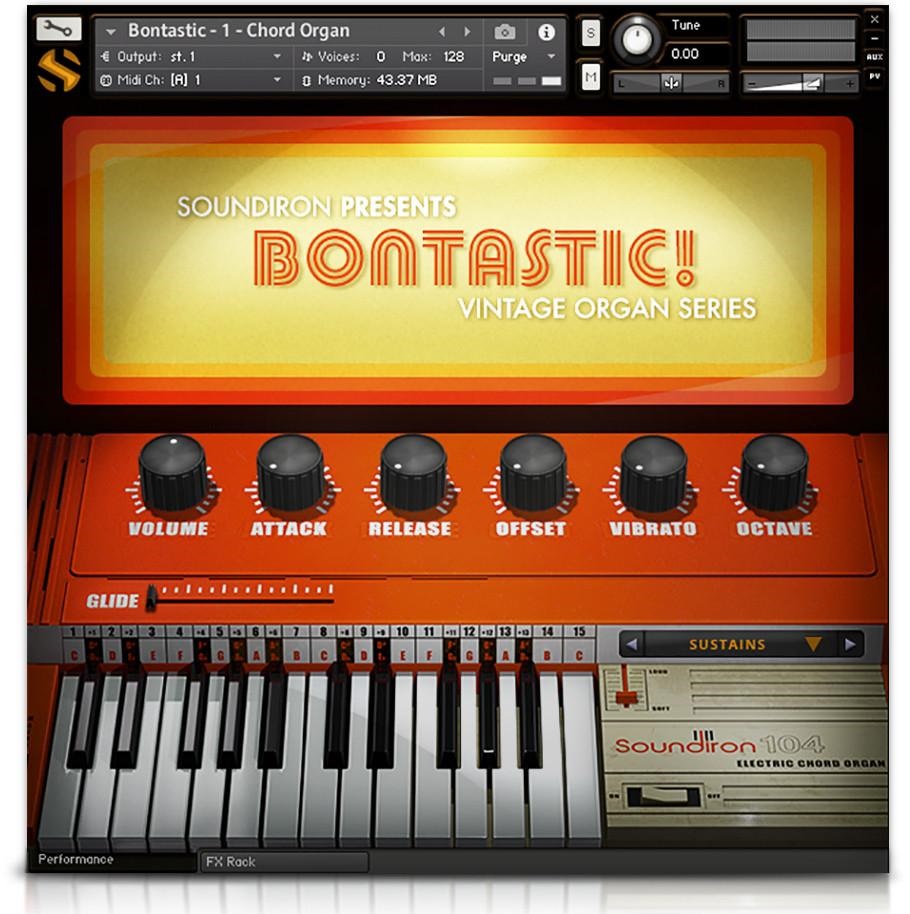
Task: Show instrument info with the i icon
Action: click(546, 32)
